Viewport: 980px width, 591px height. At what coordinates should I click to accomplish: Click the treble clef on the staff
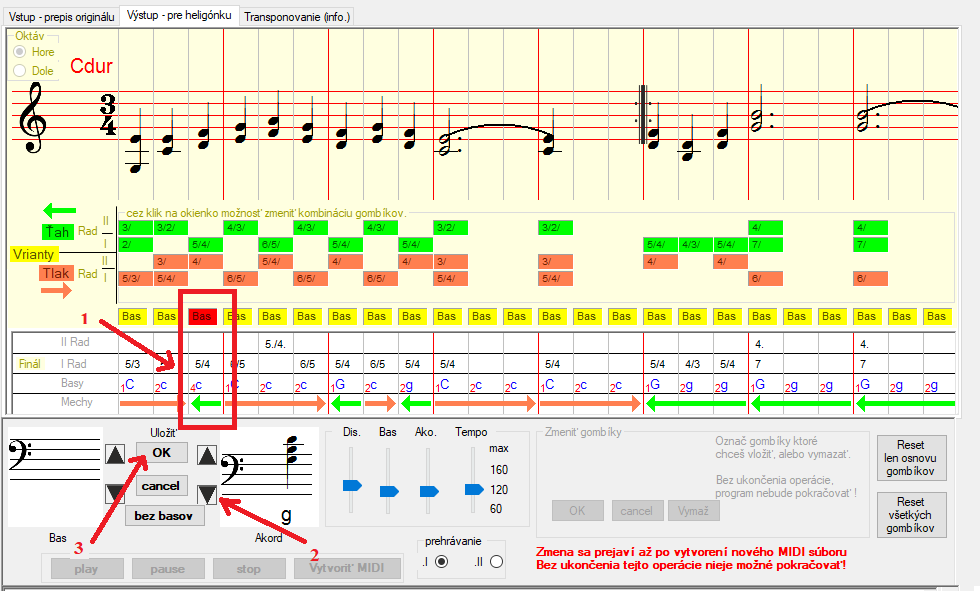[36, 119]
